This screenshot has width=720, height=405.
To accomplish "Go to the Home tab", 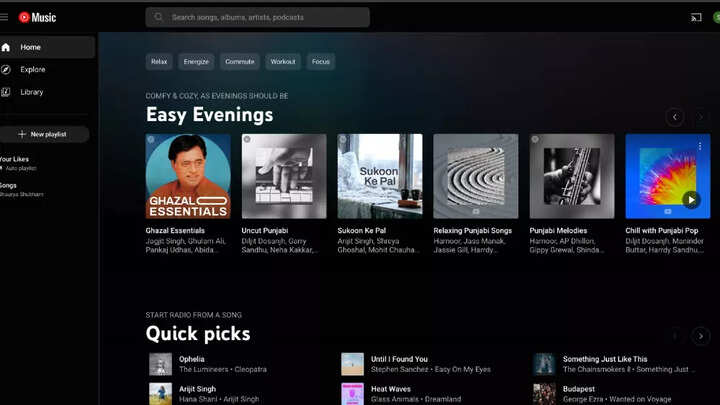I will pos(30,47).
